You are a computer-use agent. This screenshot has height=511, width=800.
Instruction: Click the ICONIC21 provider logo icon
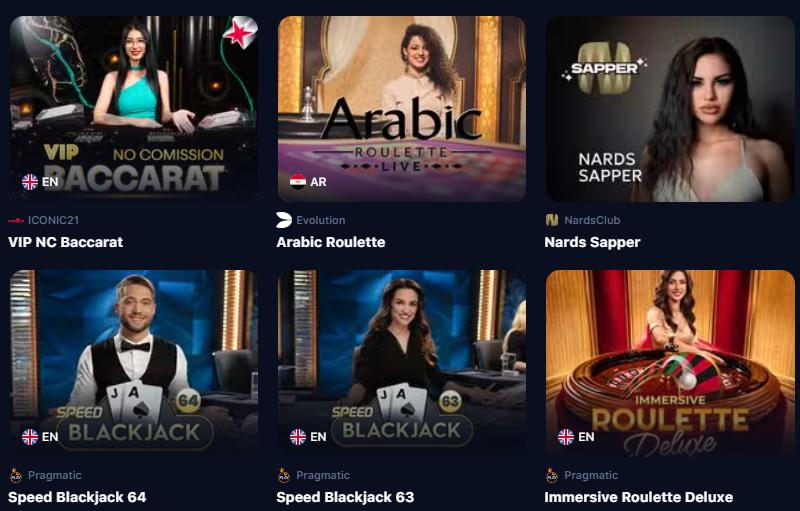coord(16,220)
